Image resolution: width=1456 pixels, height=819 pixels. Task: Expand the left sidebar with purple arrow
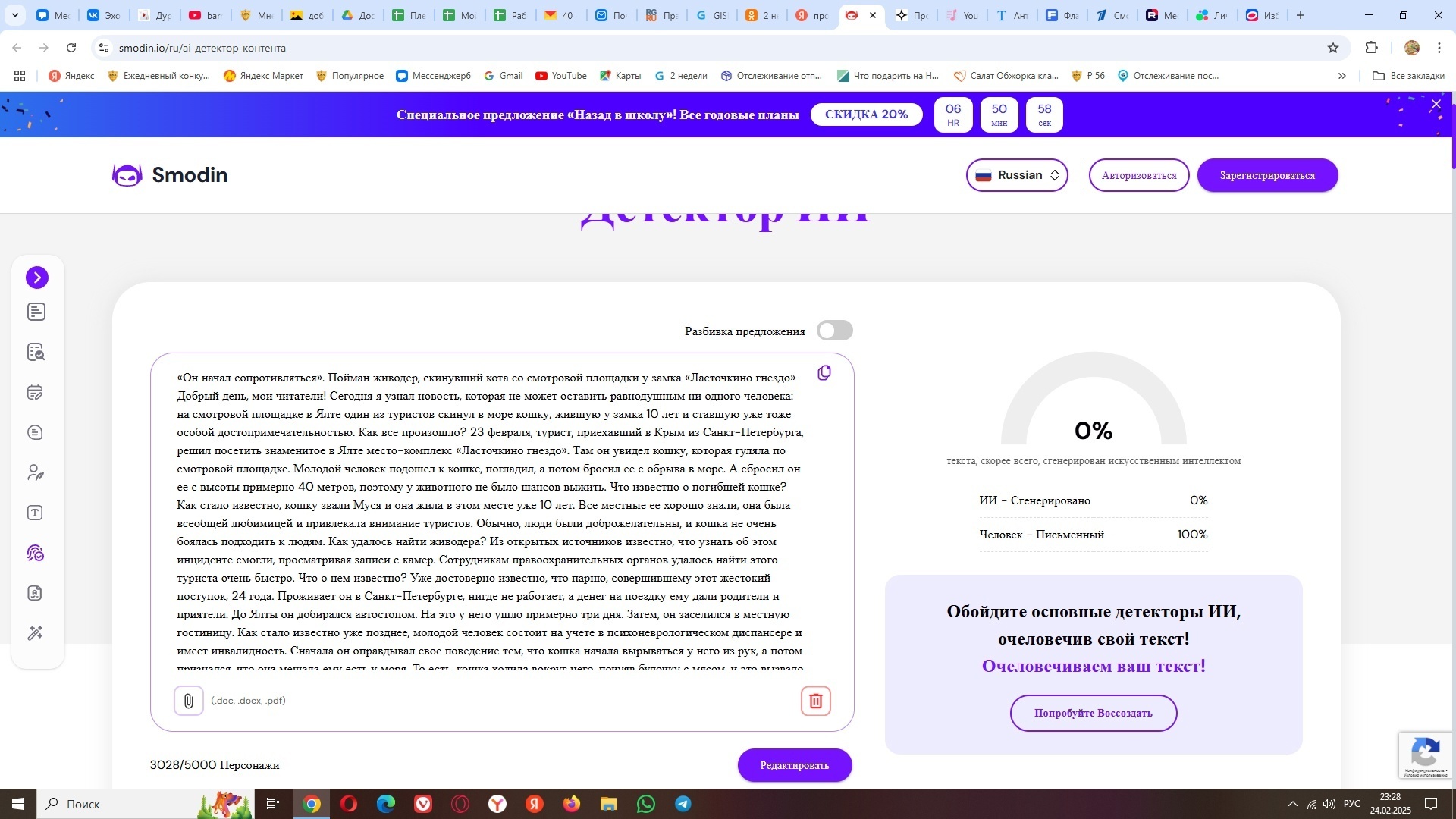[36, 278]
